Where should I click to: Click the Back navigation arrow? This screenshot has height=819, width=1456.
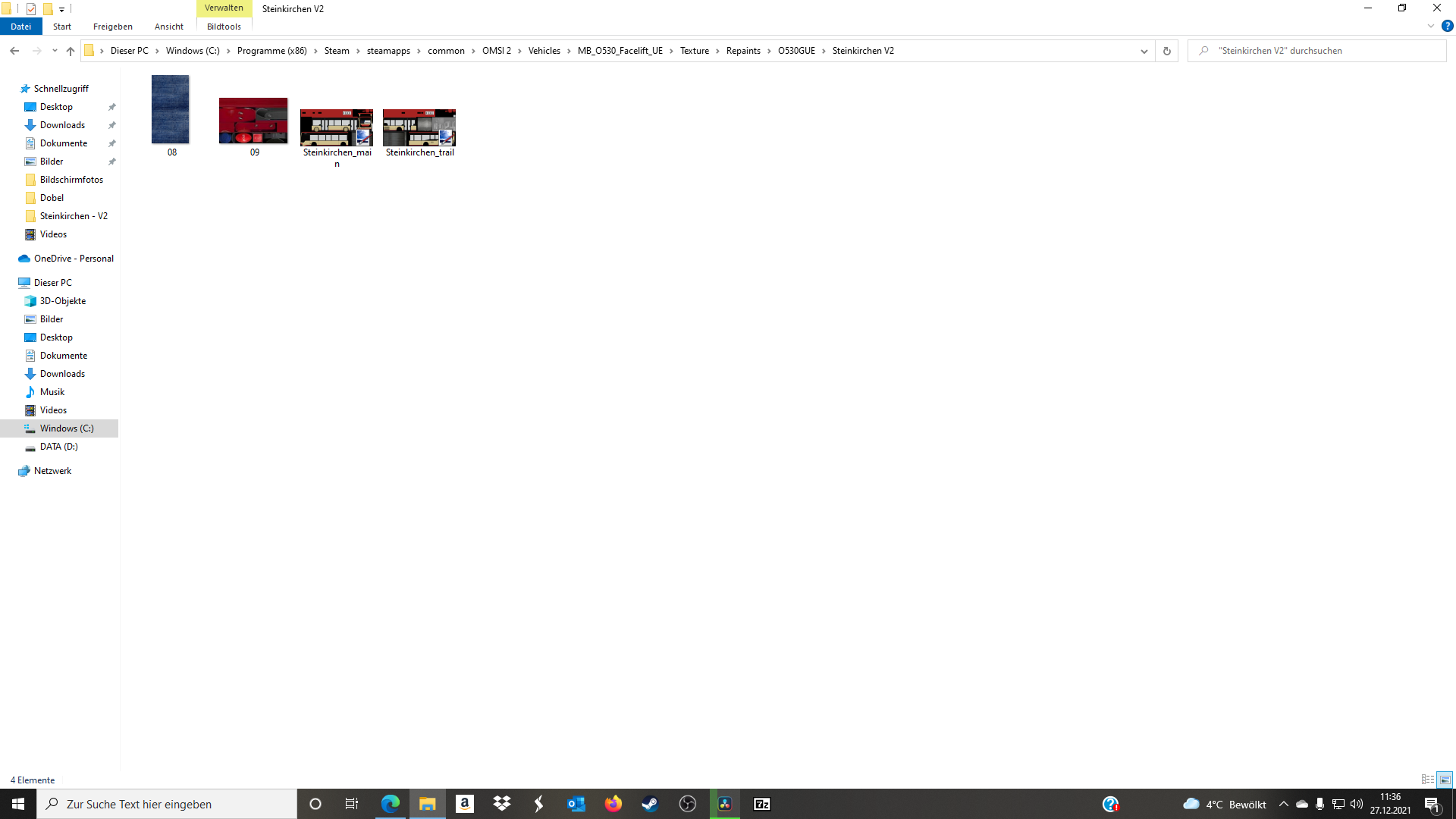pyautogui.click(x=14, y=51)
